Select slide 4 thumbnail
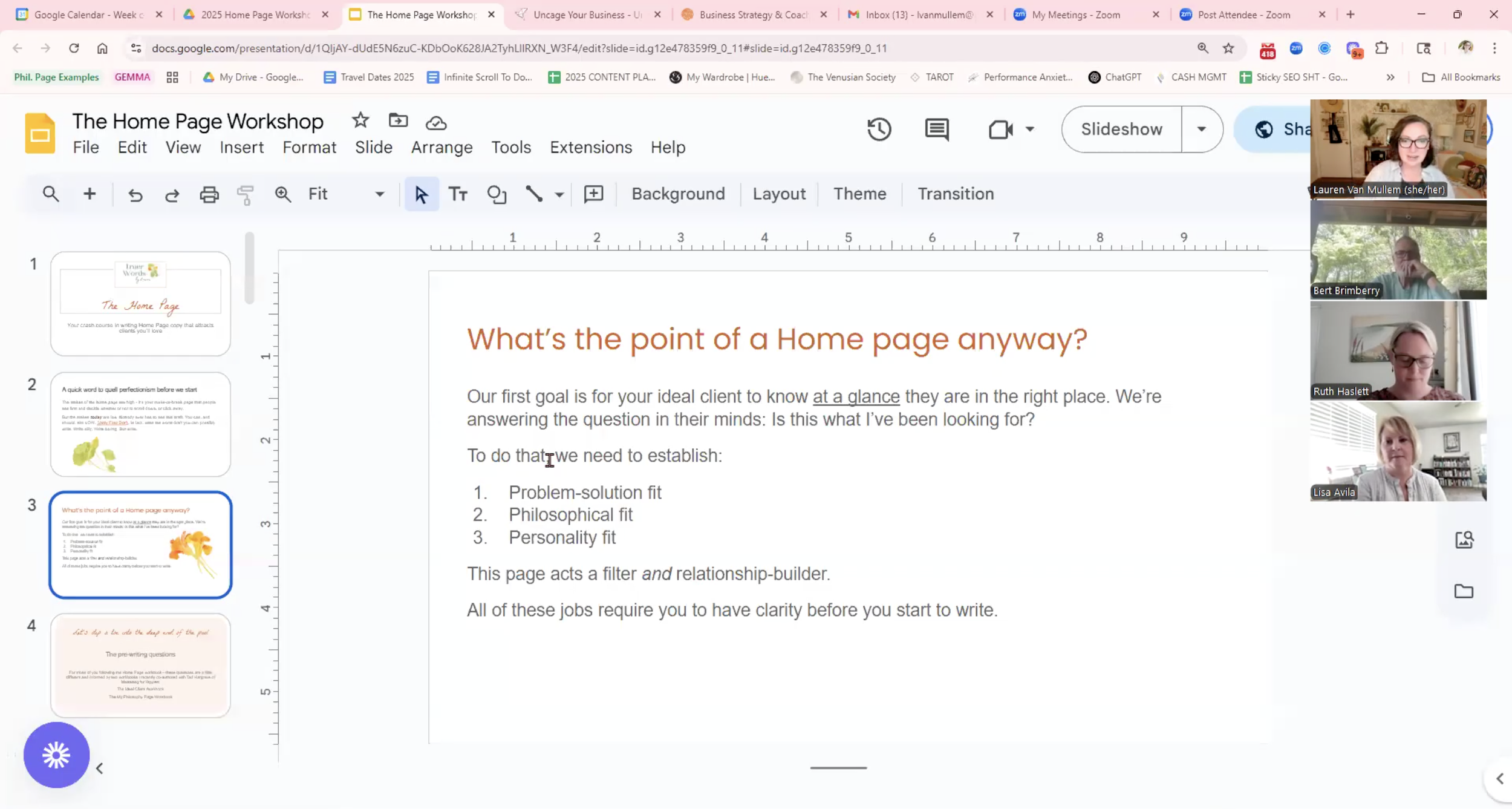 [x=140, y=665]
